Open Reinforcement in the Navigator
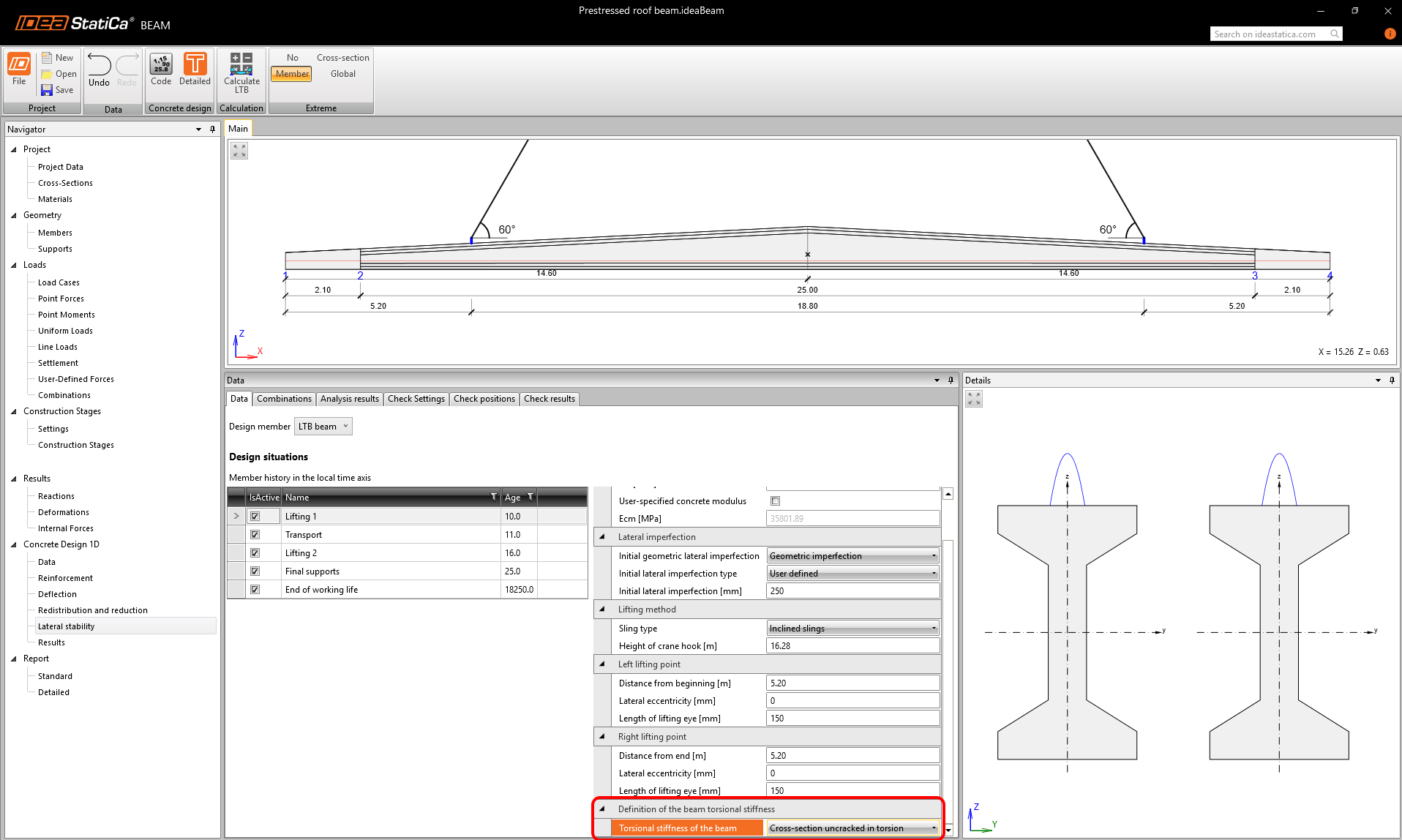 pyautogui.click(x=65, y=578)
